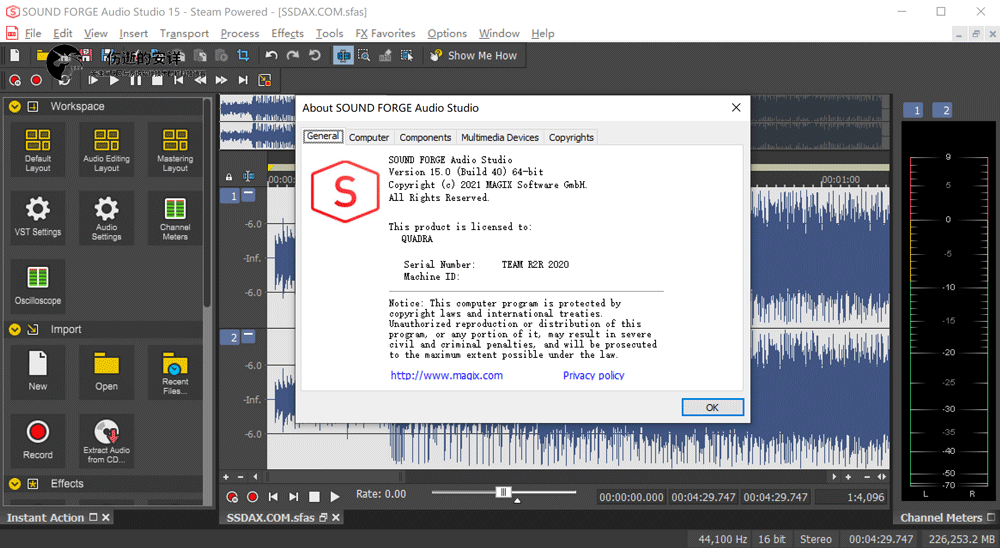The width and height of the screenshot is (1000, 548).
Task: Open the File menu
Action: click(x=33, y=33)
